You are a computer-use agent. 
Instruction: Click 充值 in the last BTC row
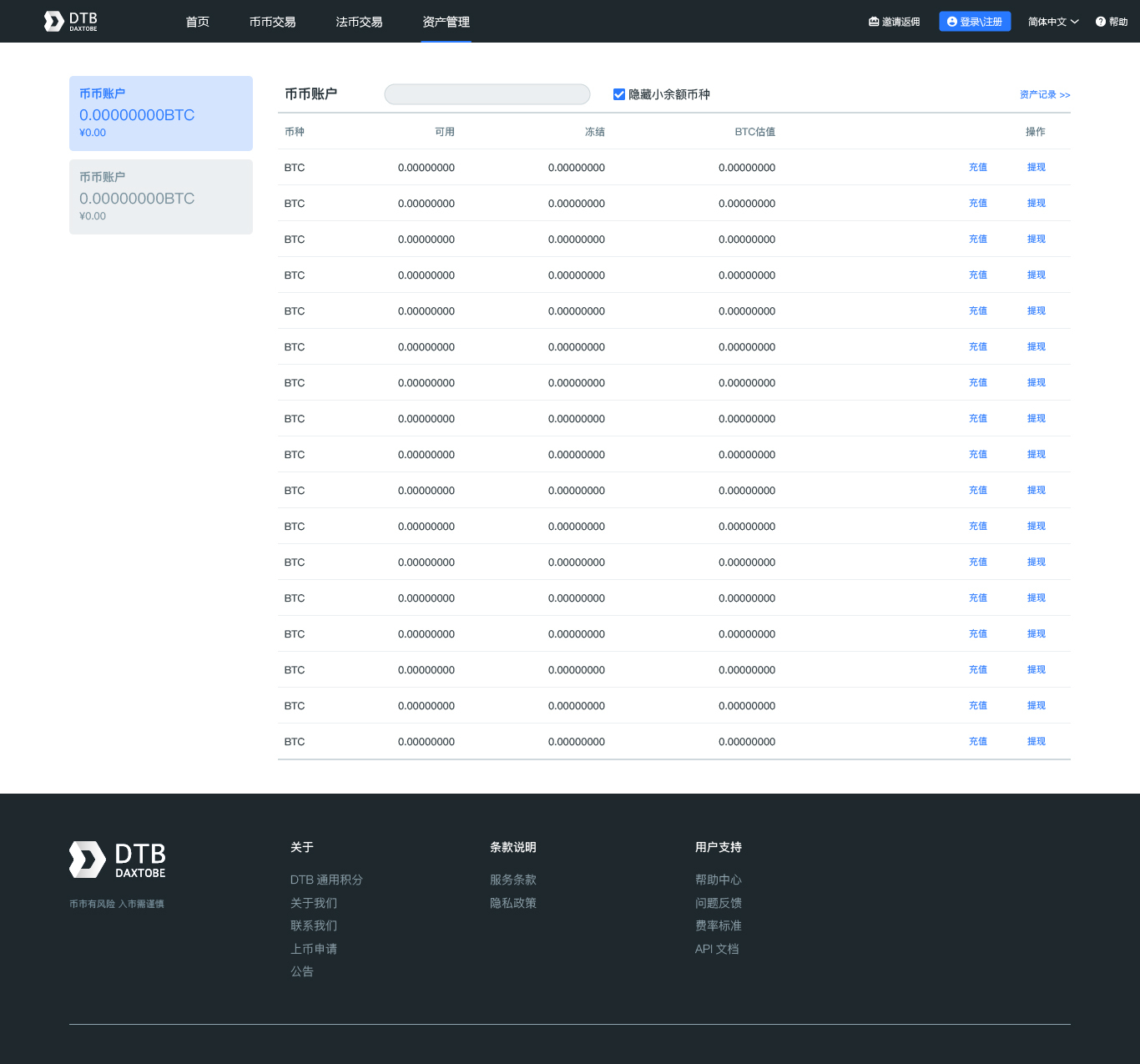coord(978,741)
